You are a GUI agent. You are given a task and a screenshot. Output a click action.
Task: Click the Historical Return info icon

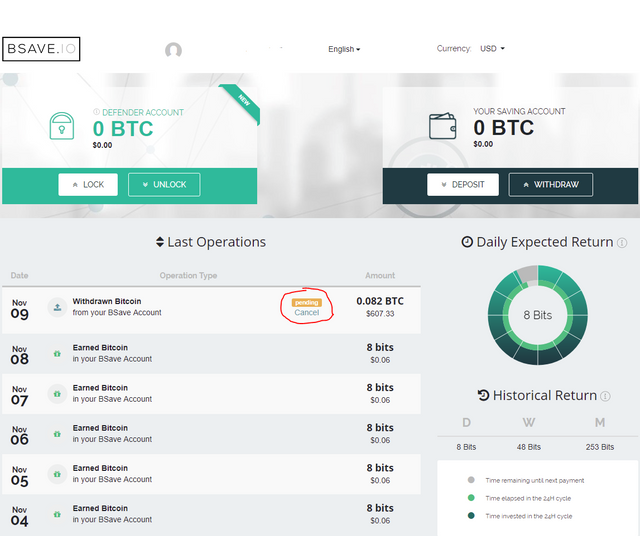coord(606,396)
